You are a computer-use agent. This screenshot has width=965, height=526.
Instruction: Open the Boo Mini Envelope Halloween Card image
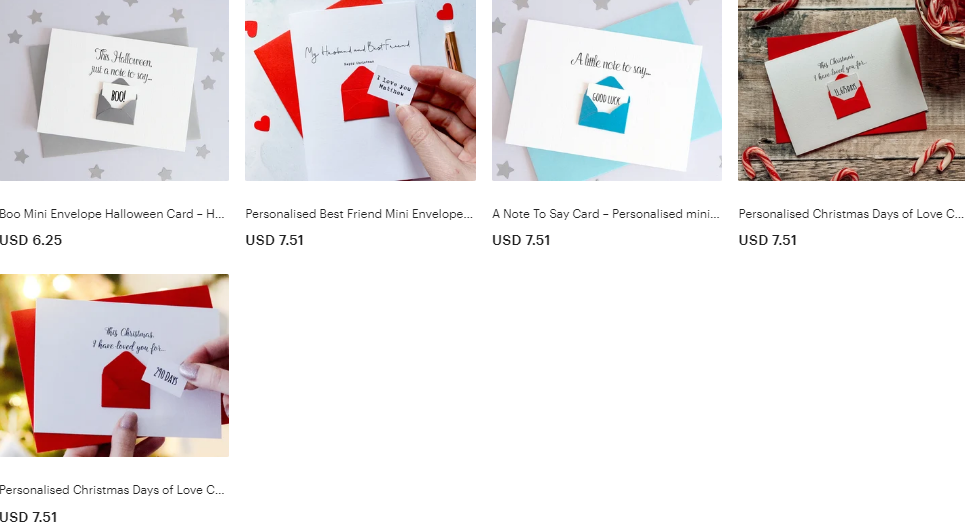click(x=114, y=90)
